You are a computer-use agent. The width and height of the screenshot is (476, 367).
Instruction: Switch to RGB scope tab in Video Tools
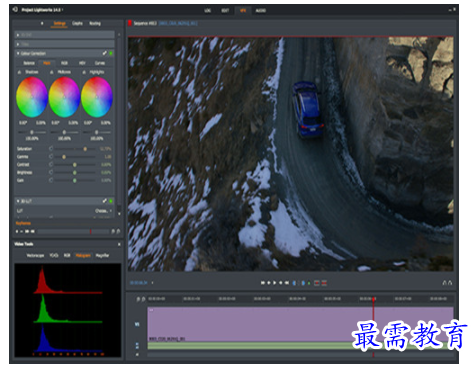[67, 256]
